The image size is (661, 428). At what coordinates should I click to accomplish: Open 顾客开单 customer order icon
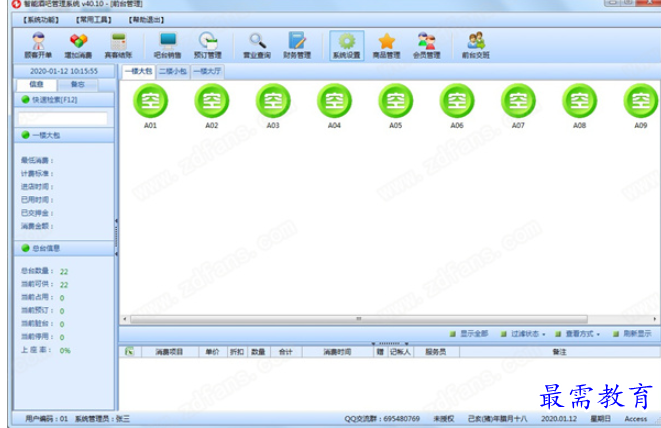click(38, 46)
